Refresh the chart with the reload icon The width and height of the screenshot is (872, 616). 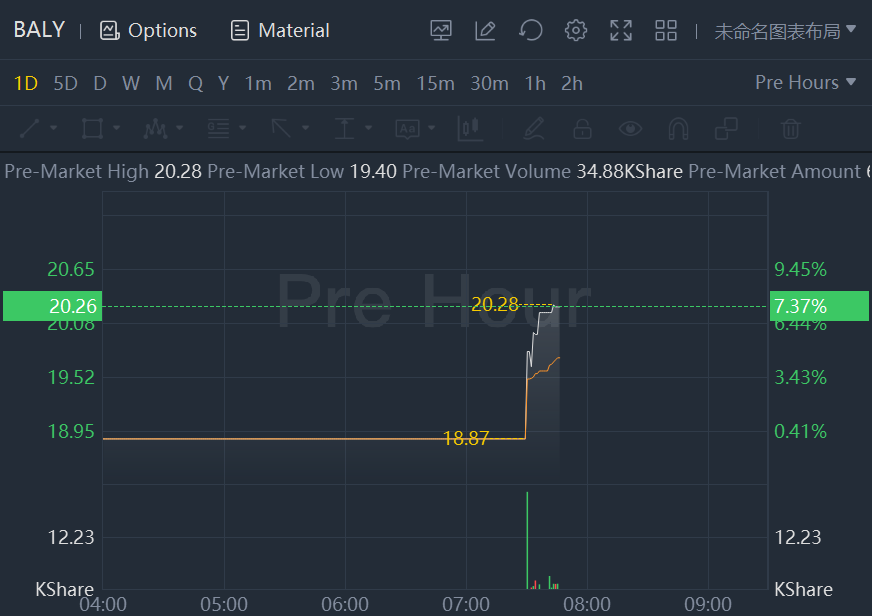point(530,30)
